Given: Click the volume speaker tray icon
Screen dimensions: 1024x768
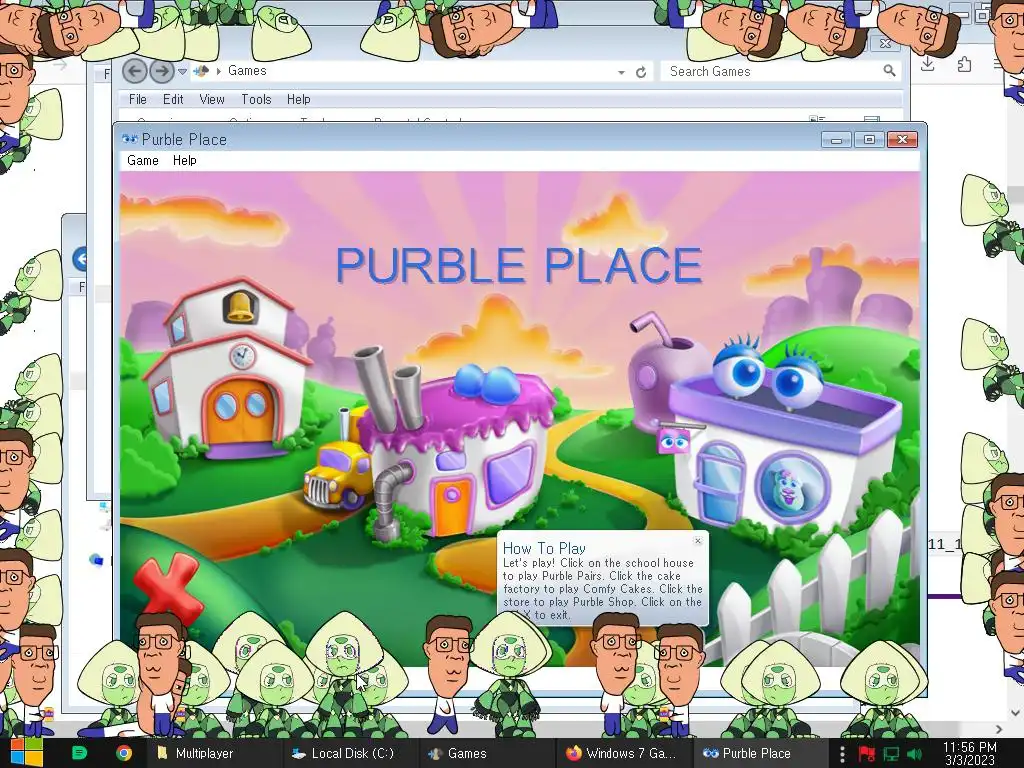Looking at the screenshot, I should (x=915, y=754).
